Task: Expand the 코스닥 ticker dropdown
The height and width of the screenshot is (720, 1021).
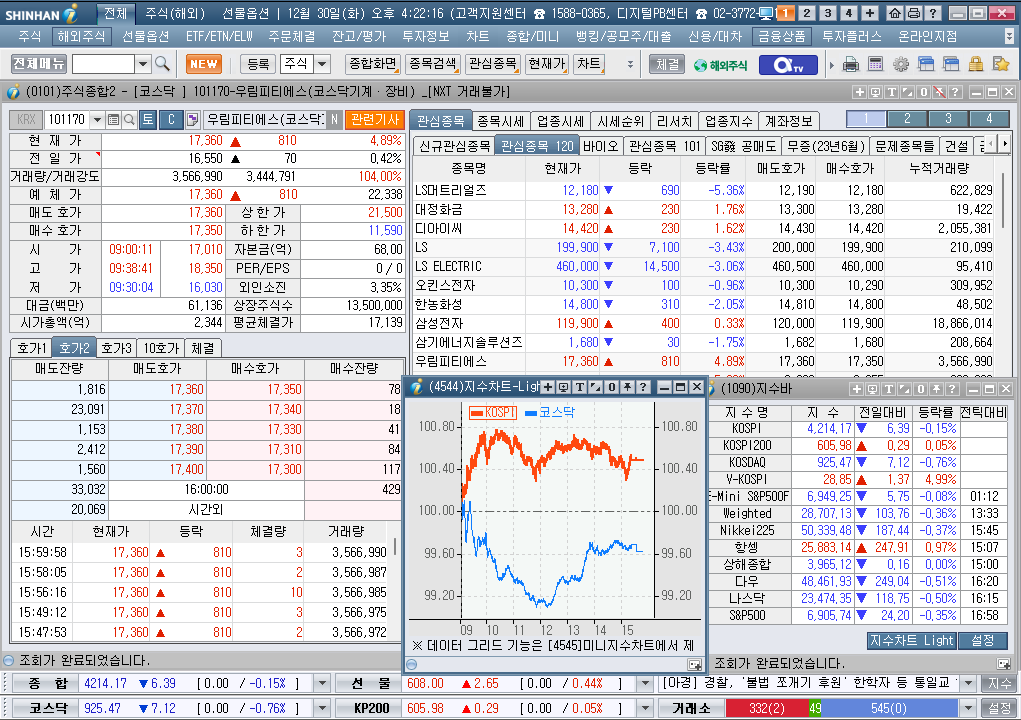Action: coord(322,708)
